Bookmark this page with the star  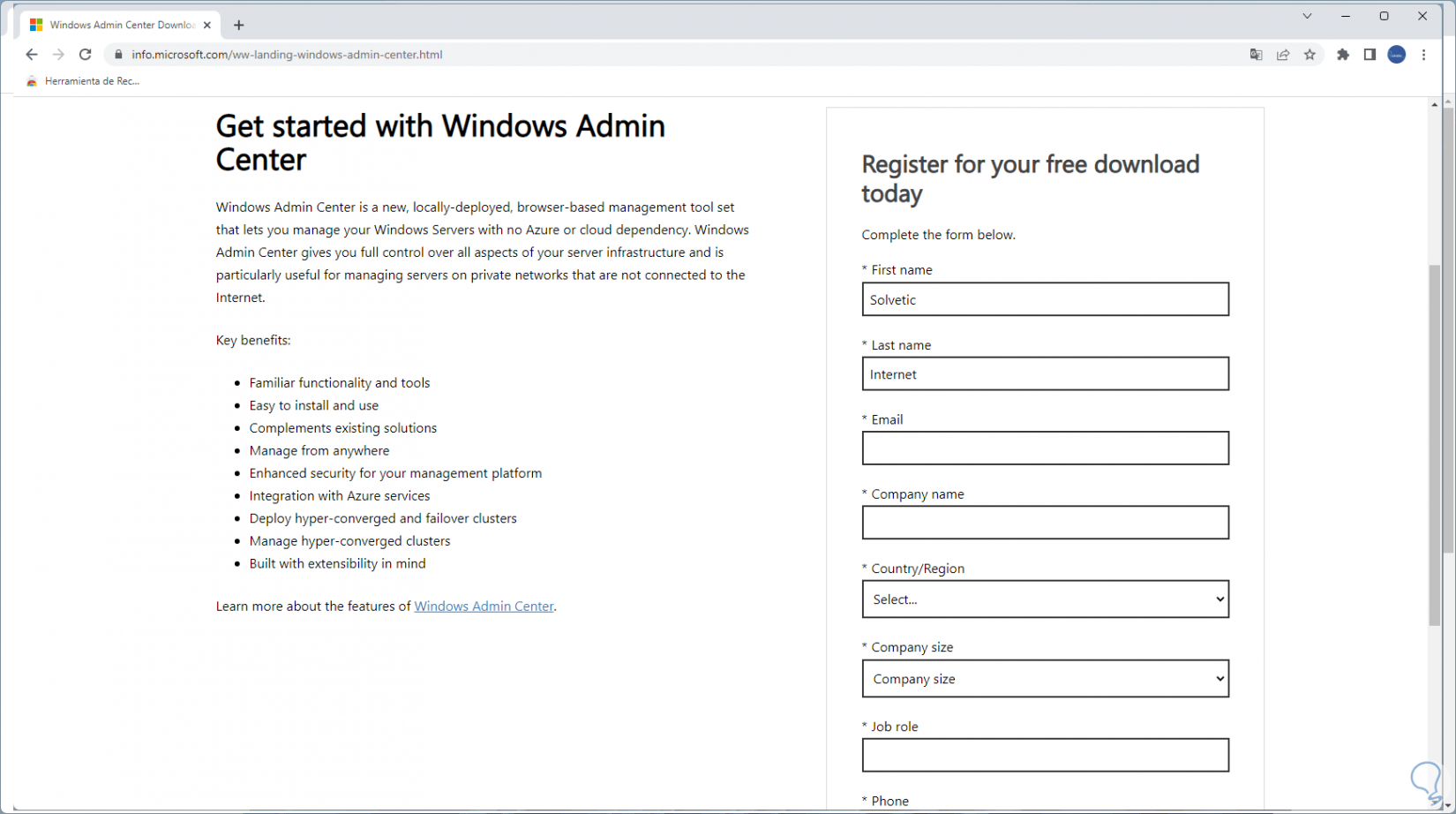point(1310,55)
